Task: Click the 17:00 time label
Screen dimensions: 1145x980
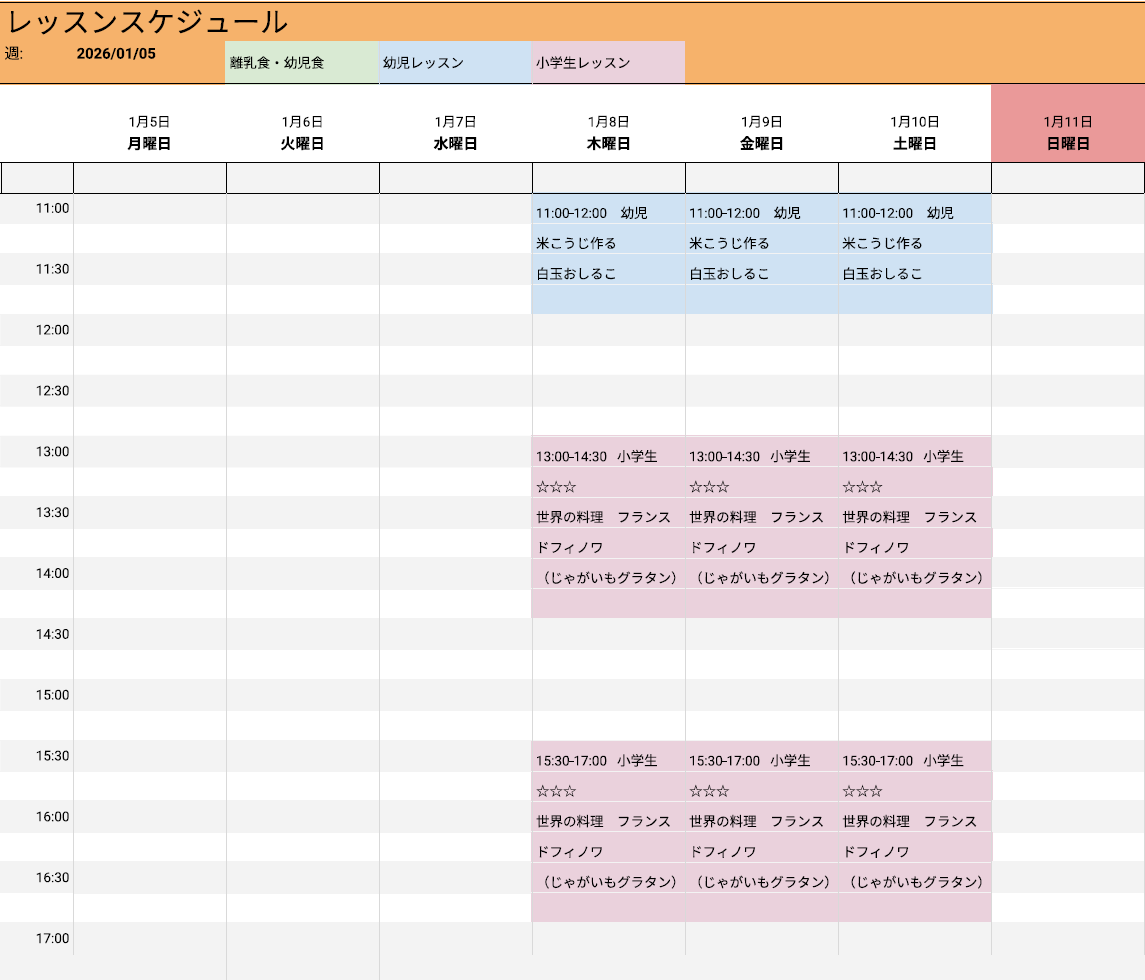Action: 52,939
